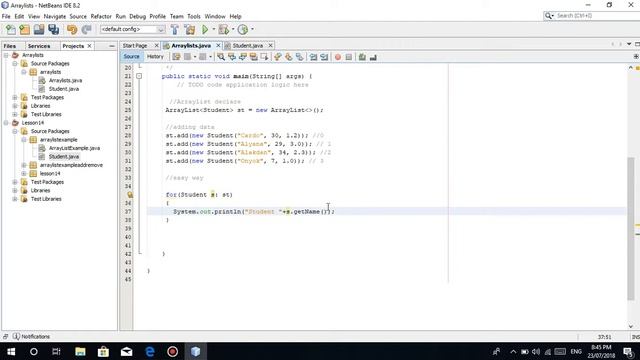
Task: Select Arraylists.java in the project tree
Action: (65, 80)
